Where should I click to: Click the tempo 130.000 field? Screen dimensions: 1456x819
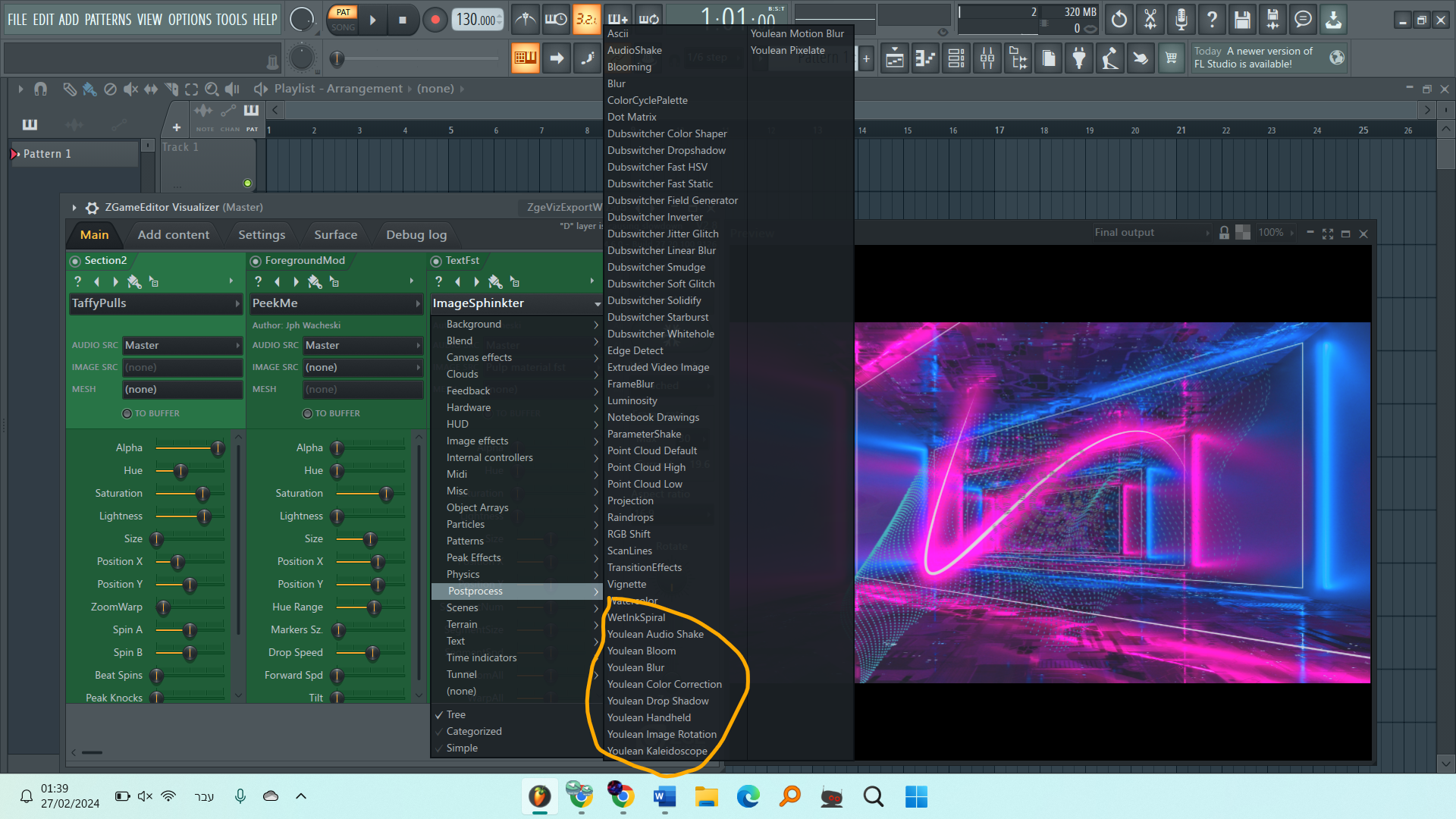tap(477, 20)
